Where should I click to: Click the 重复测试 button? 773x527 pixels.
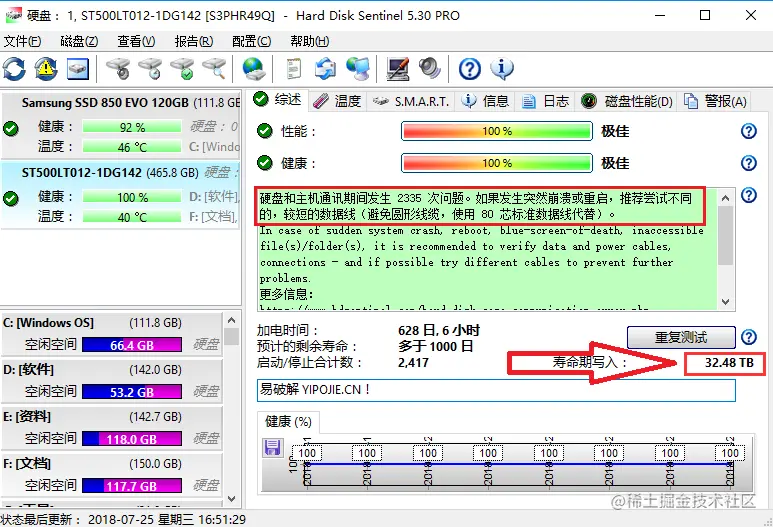tap(681, 338)
